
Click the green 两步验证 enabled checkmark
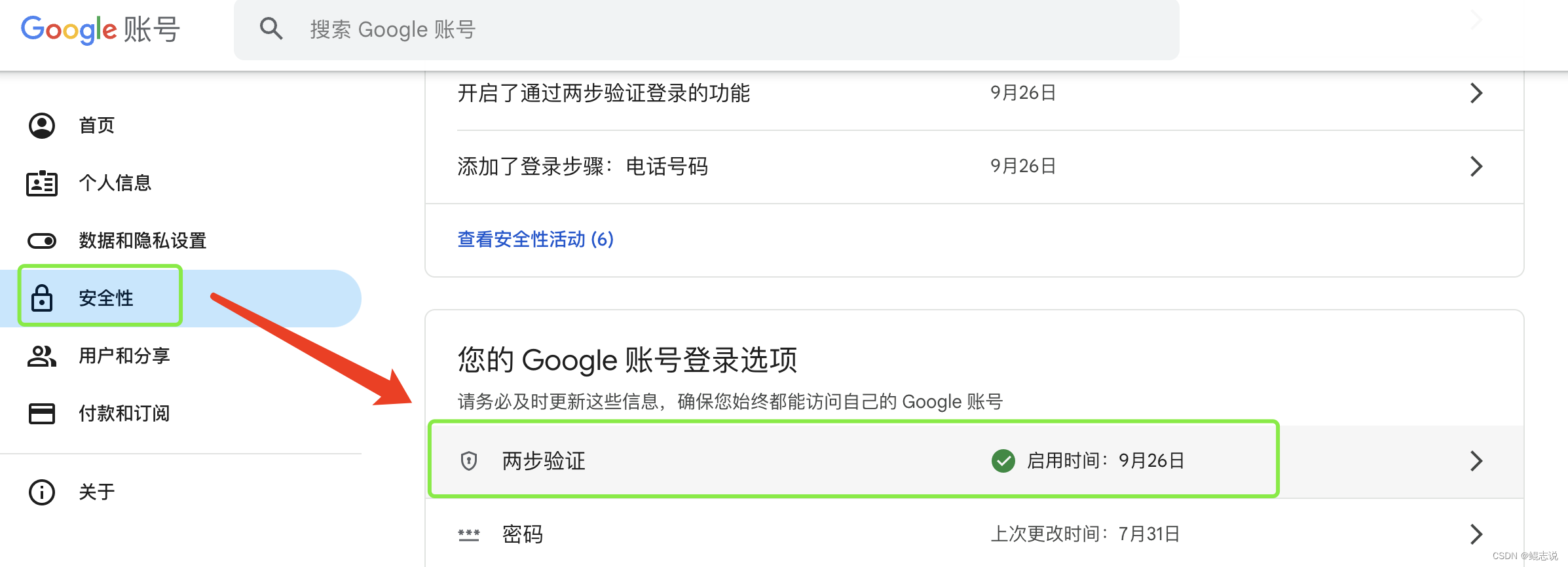point(1003,461)
